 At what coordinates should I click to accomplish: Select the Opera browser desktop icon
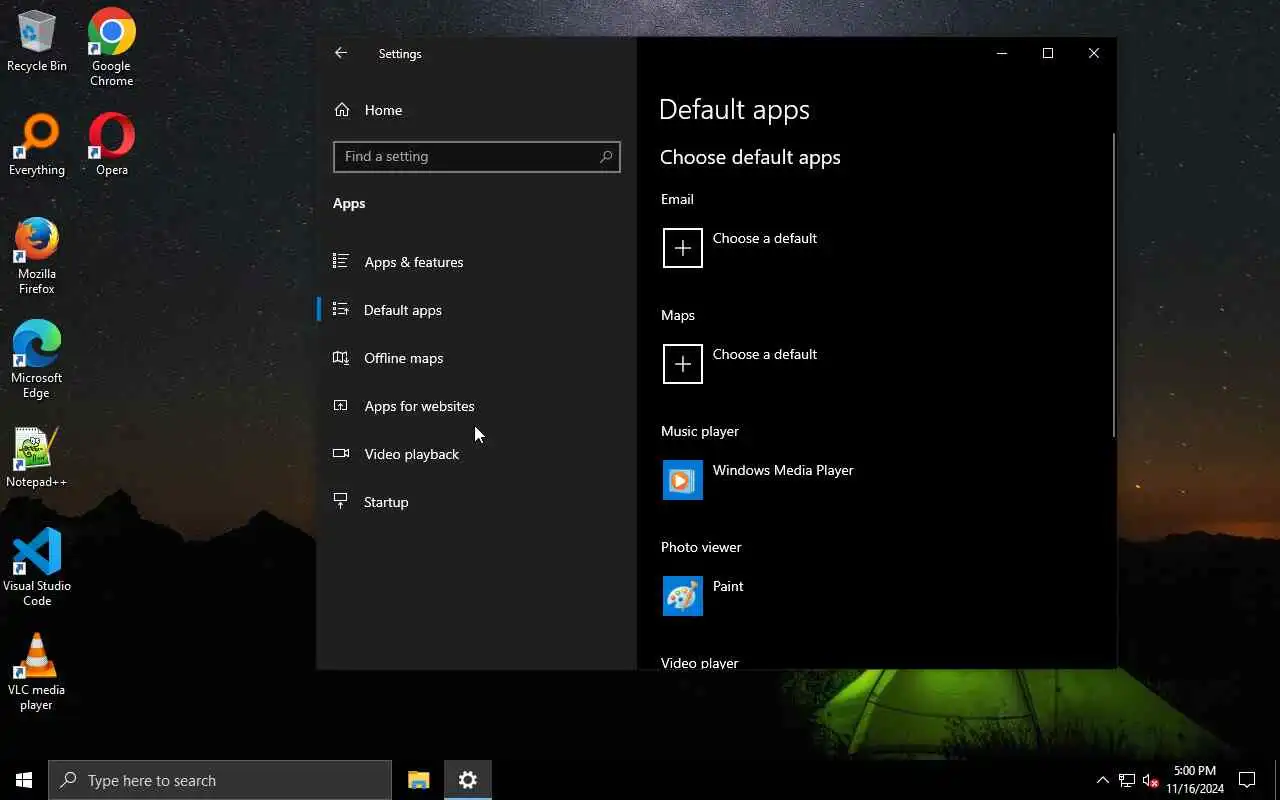pyautogui.click(x=111, y=146)
